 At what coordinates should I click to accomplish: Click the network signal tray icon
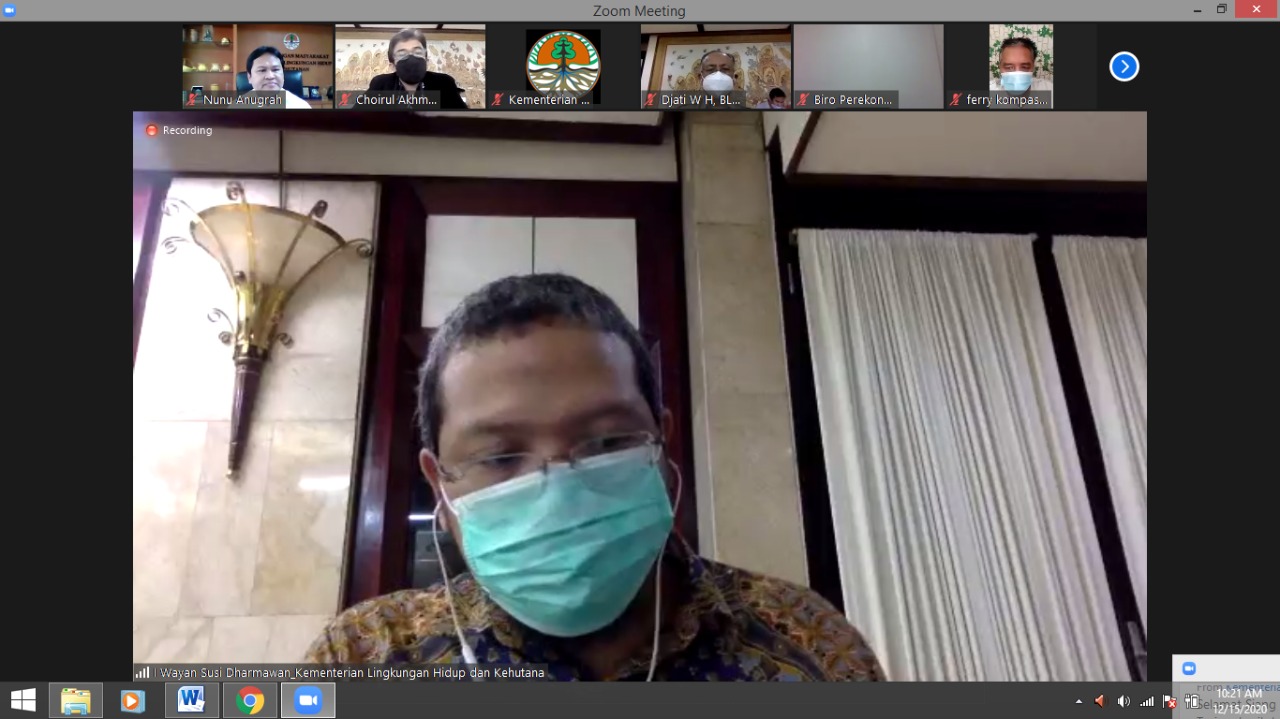click(x=1146, y=701)
